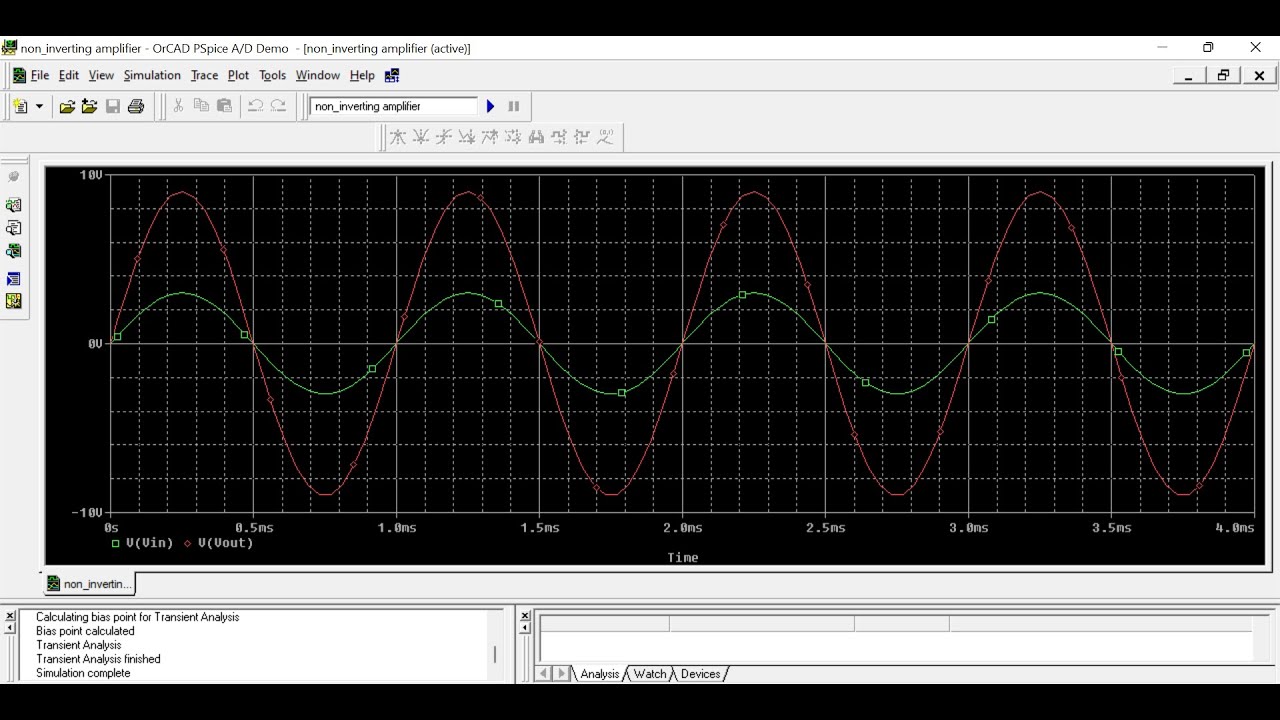Click the second cursor tool icon
The width and height of the screenshot is (1280, 720).
pos(421,137)
